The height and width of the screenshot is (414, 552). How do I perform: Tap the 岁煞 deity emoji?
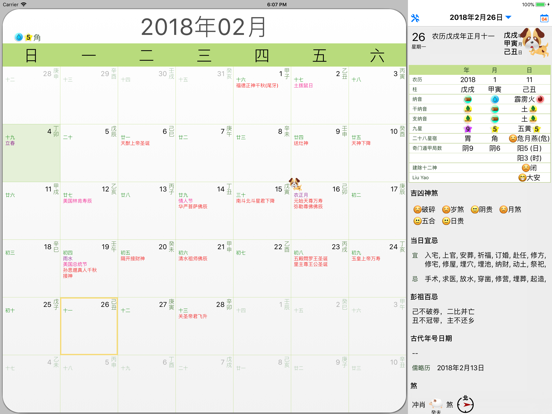tap(446, 209)
